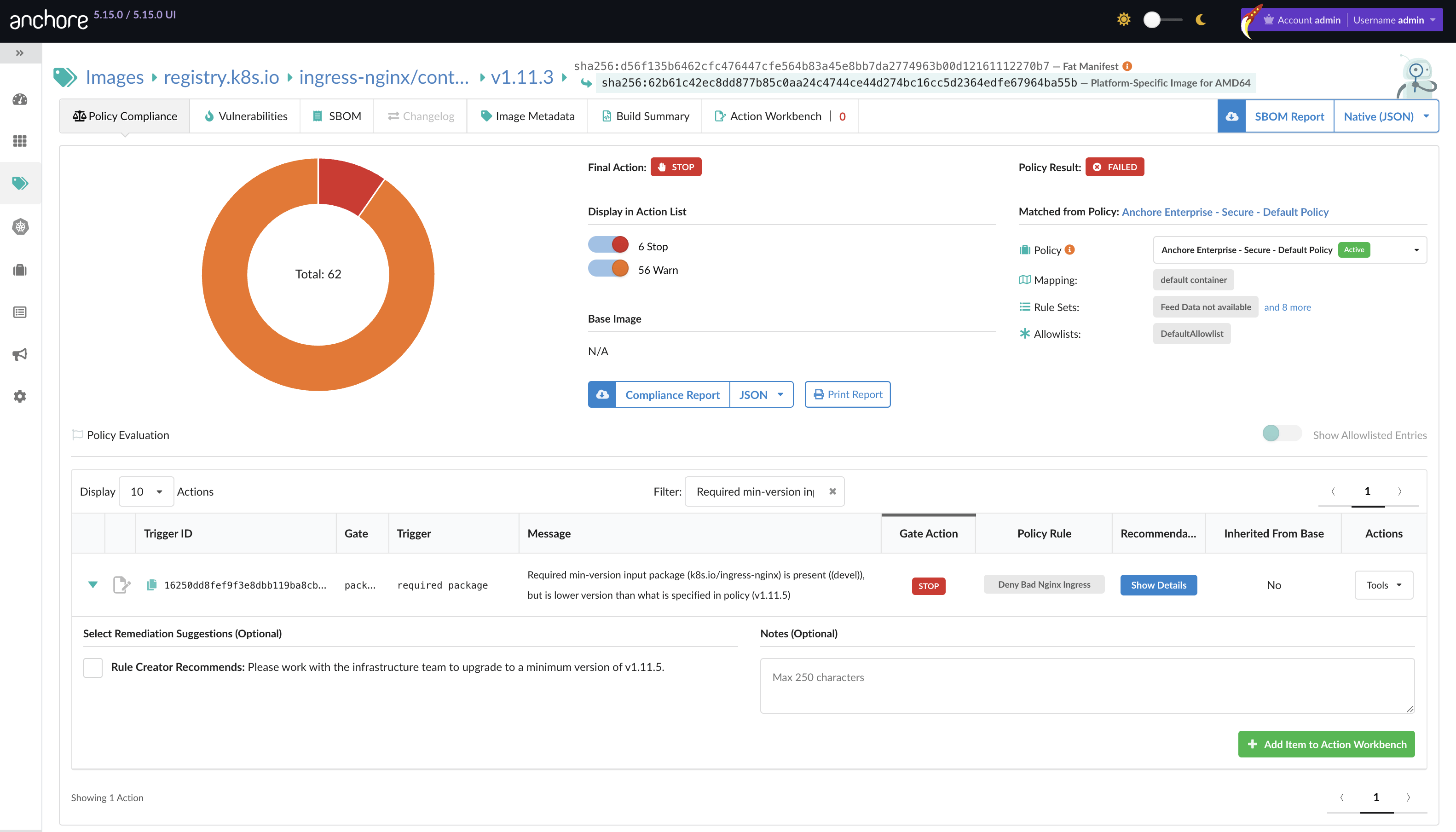Open the Reports list sidebar icon
This screenshot has height=832, width=1456.
pos(20,312)
